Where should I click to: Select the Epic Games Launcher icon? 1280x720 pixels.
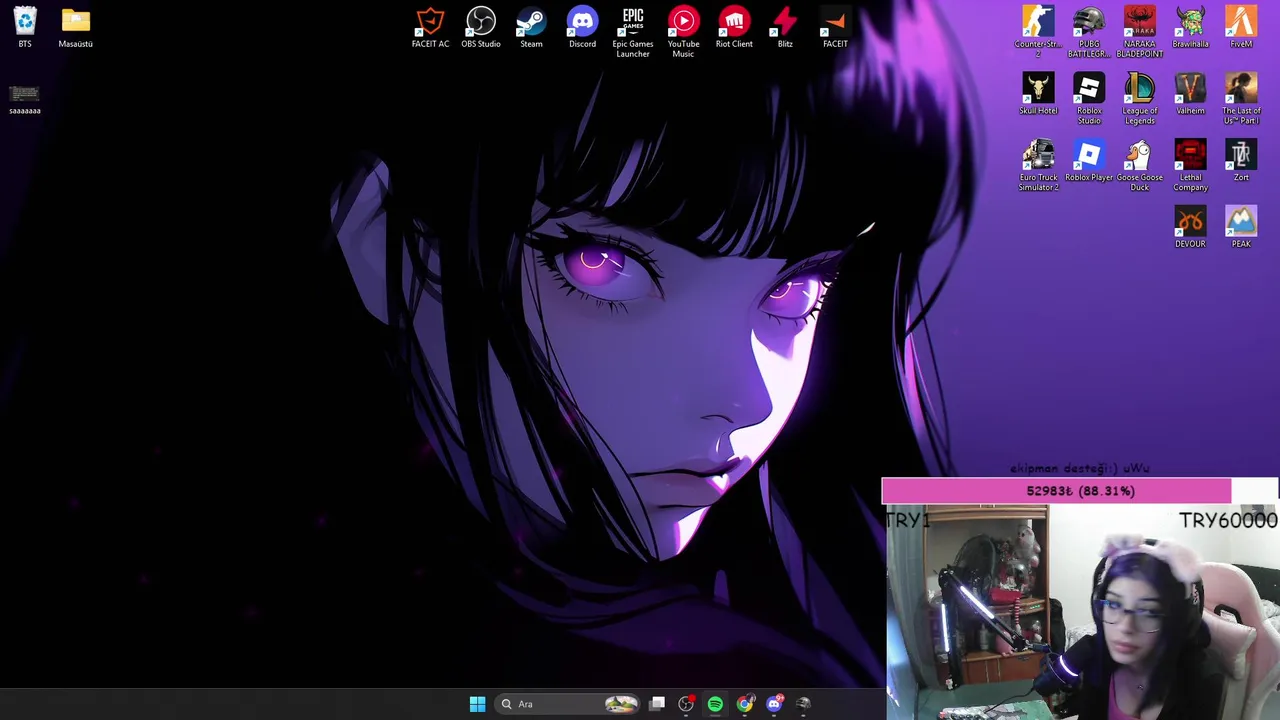pyautogui.click(x=633, y=32)
